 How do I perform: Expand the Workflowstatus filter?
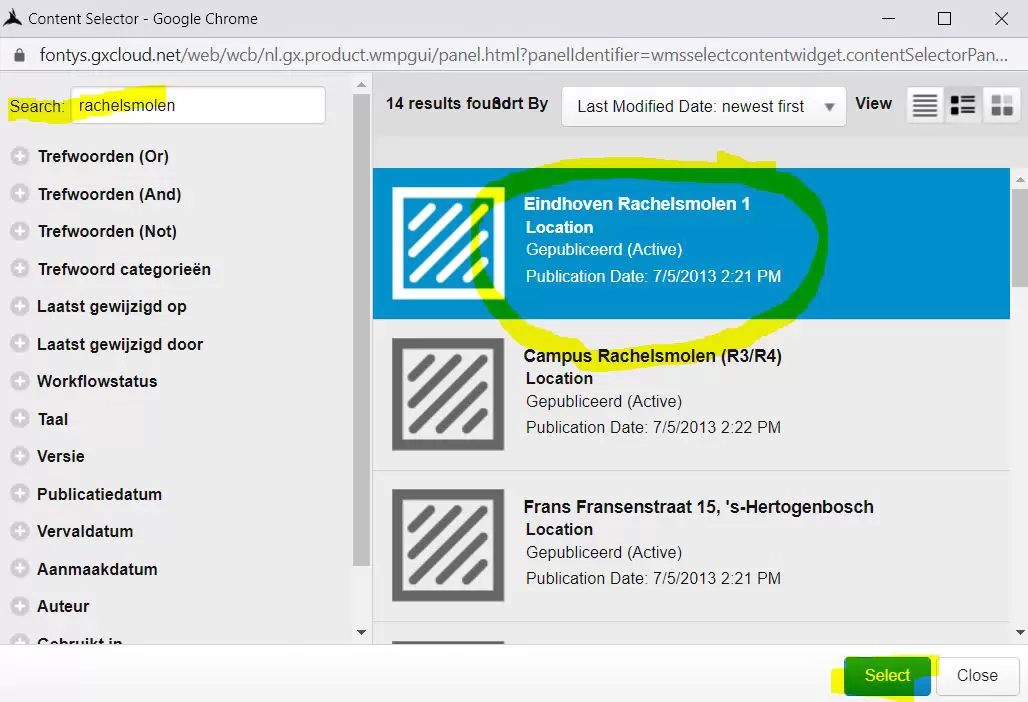[x=19, y=381]
